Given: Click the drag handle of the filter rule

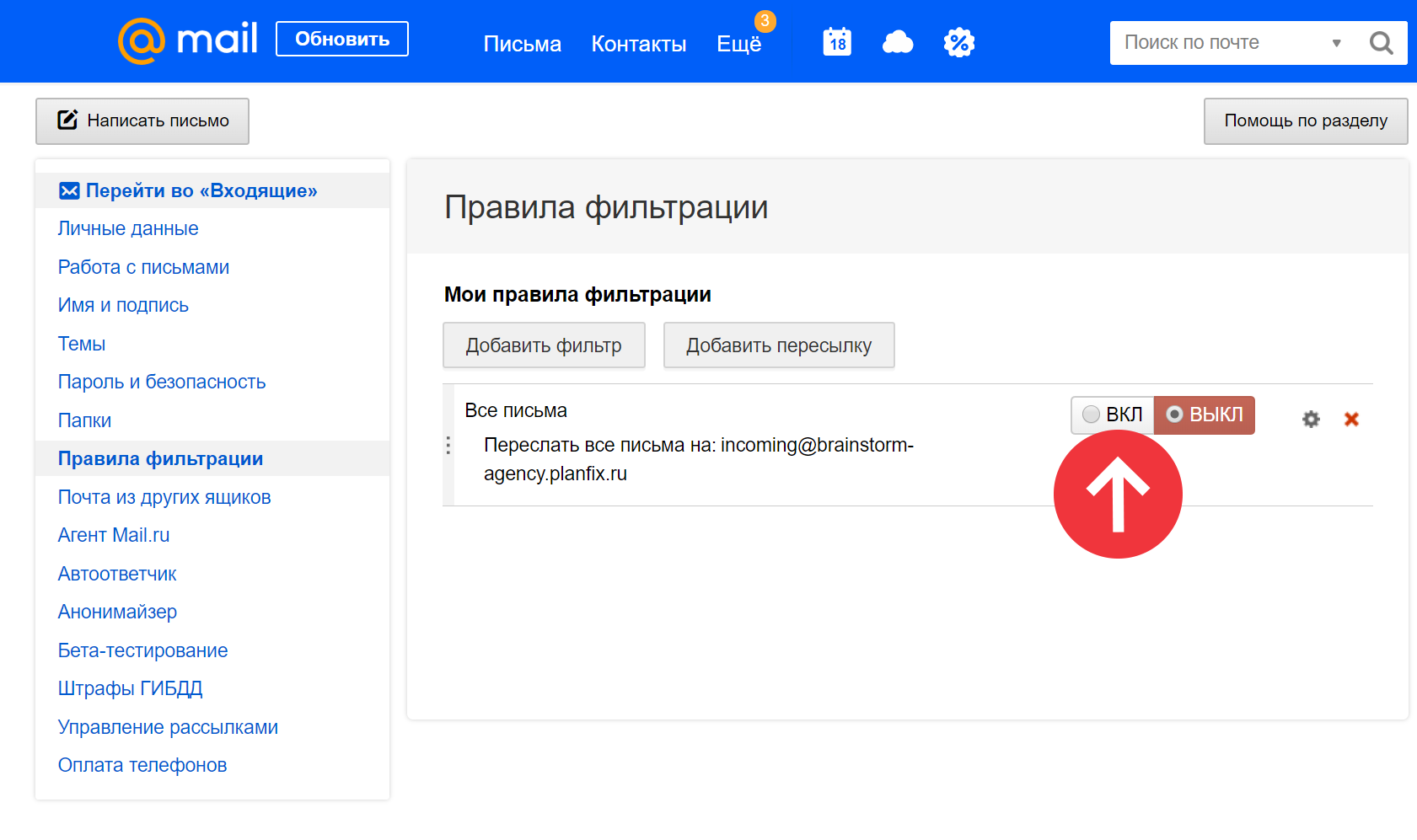Looking at the screenshot, I should coord(448,445).
